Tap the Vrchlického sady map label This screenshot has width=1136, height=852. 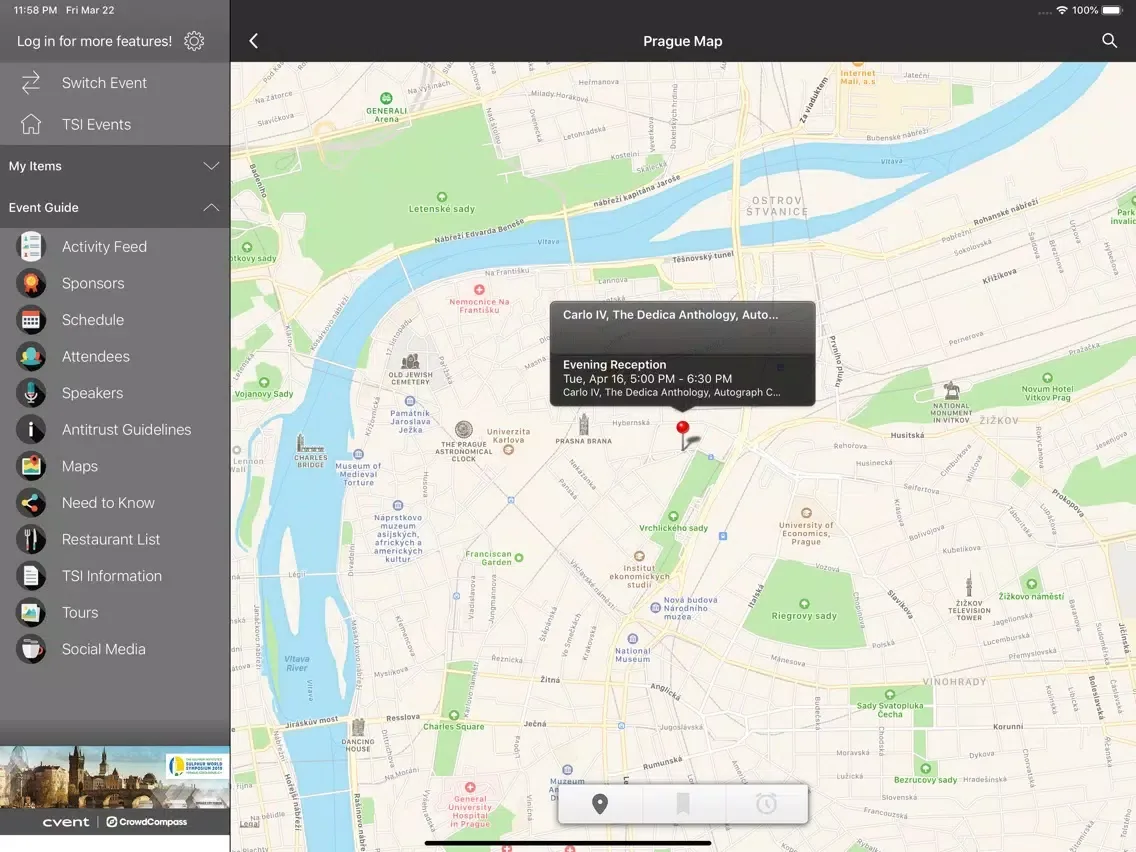click(x=673, y=528)
